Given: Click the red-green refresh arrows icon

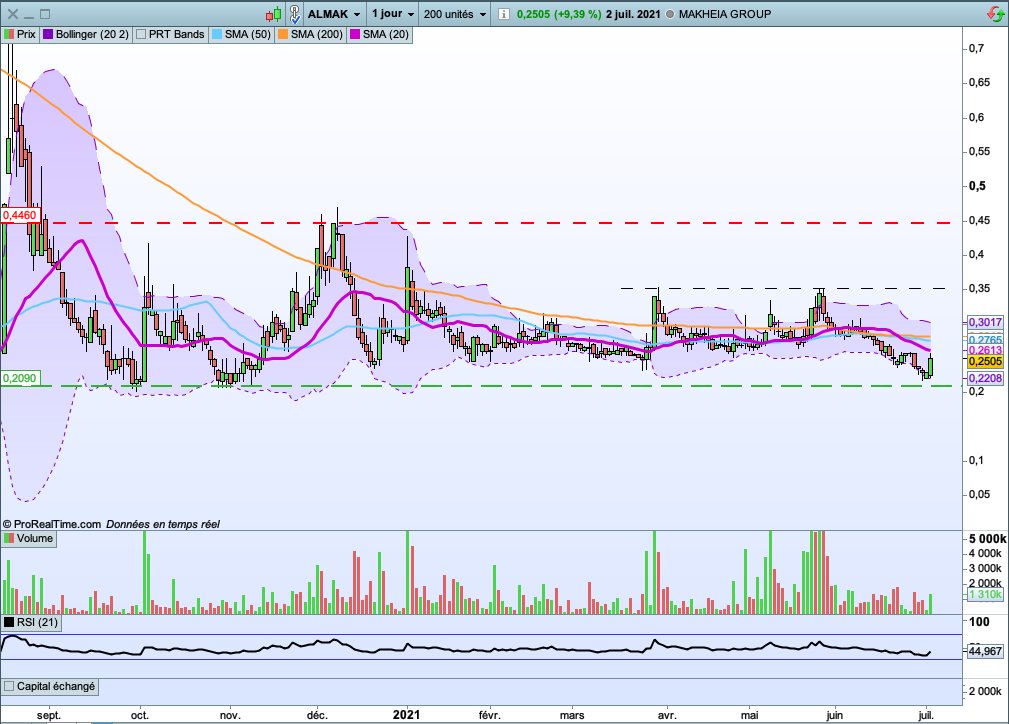Looking at the screenshot, I should 995,14.
